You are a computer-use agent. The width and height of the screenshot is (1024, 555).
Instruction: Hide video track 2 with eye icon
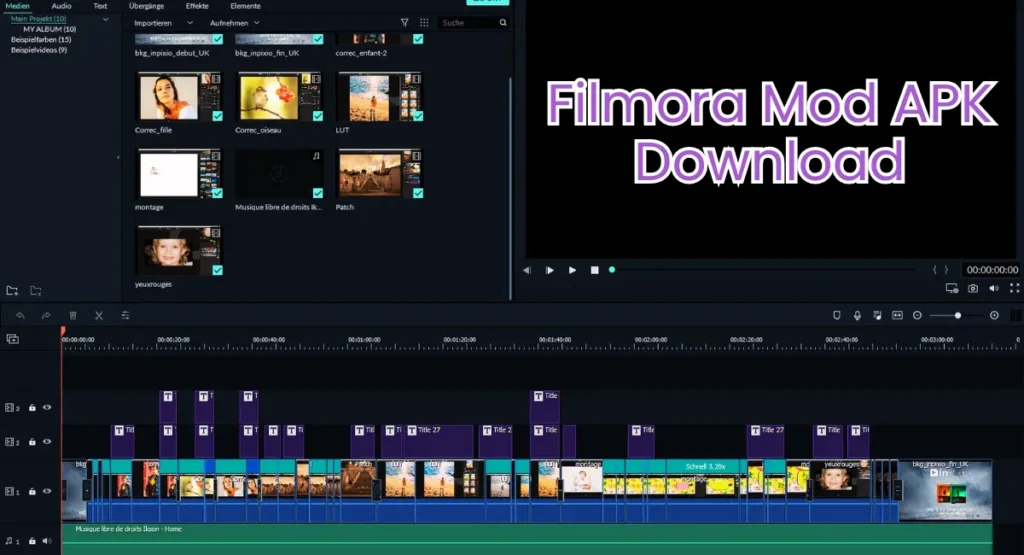(x=47, y=442)
